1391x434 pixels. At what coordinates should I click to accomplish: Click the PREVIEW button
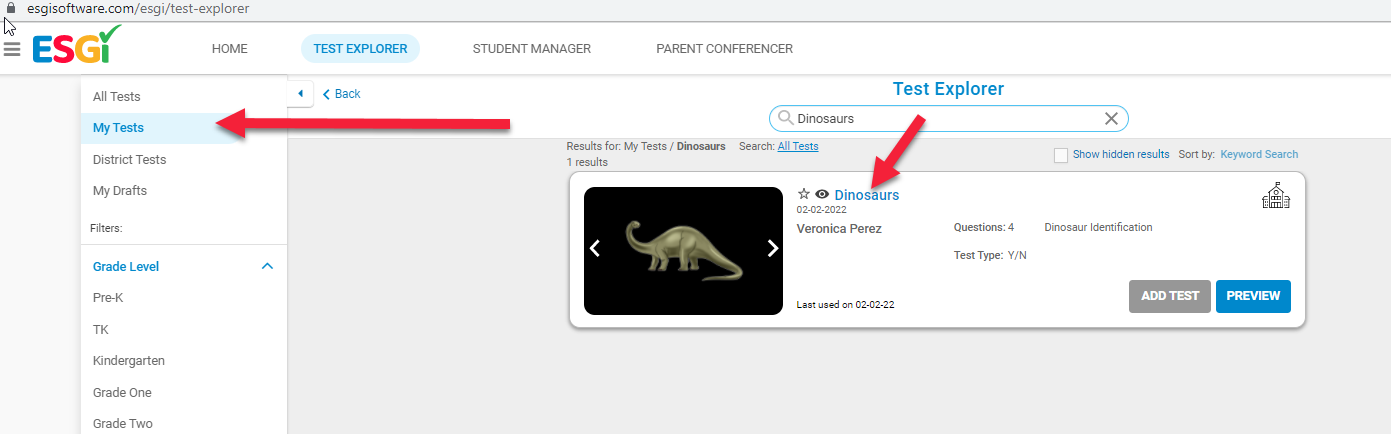coord(1254,296)
